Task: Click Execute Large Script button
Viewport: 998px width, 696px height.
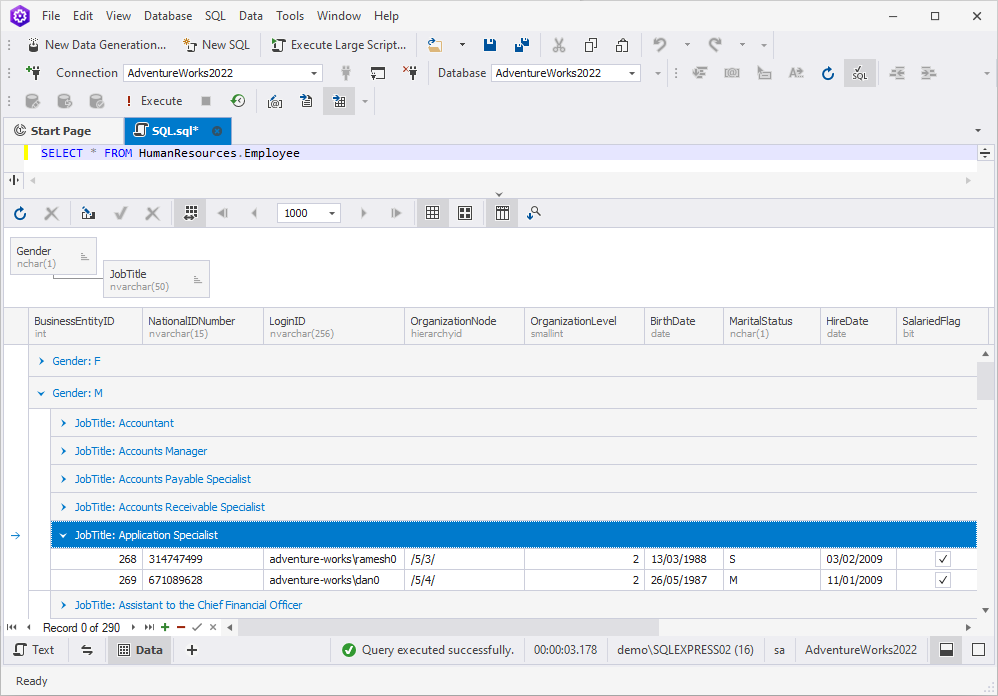Action: (x=339, y=45)
